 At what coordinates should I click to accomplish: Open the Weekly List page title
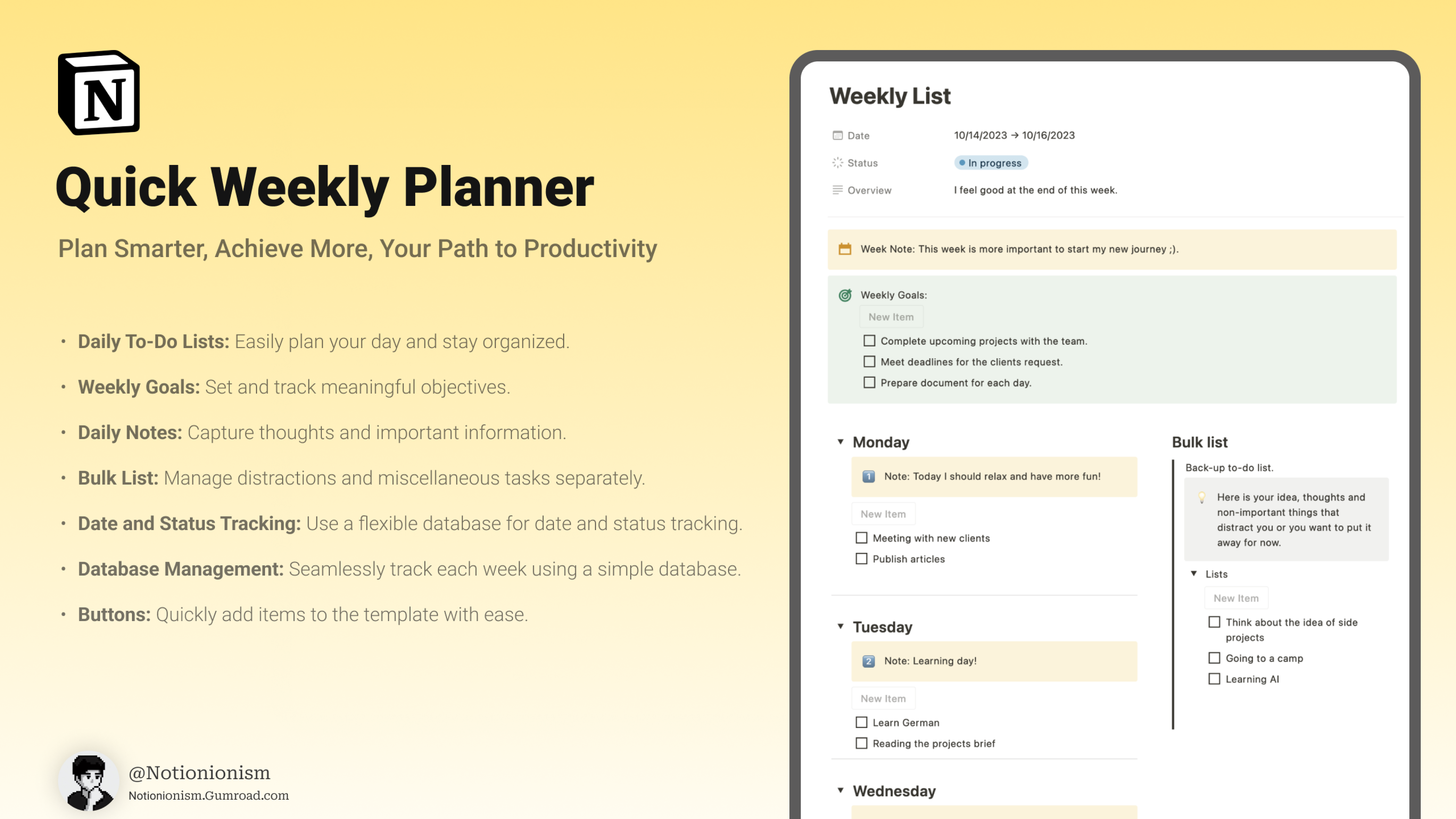pyautogui.click(x=890, y=96)
